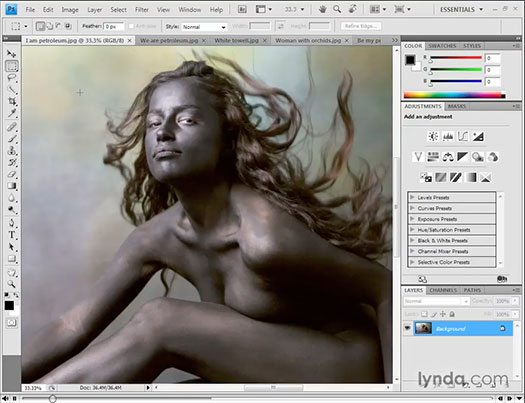Screen dimensions: 525x403
Task: Click the Feather input field
Action: [x=114, y=26]
